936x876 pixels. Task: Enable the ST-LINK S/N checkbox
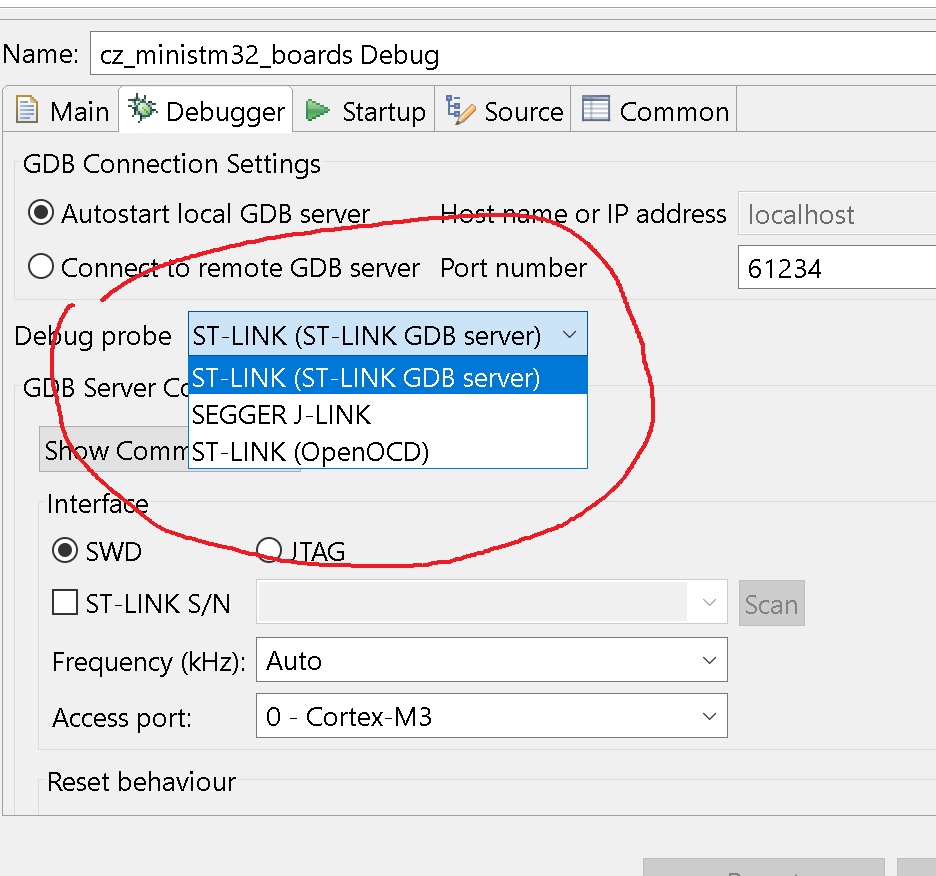coord(64,603)
